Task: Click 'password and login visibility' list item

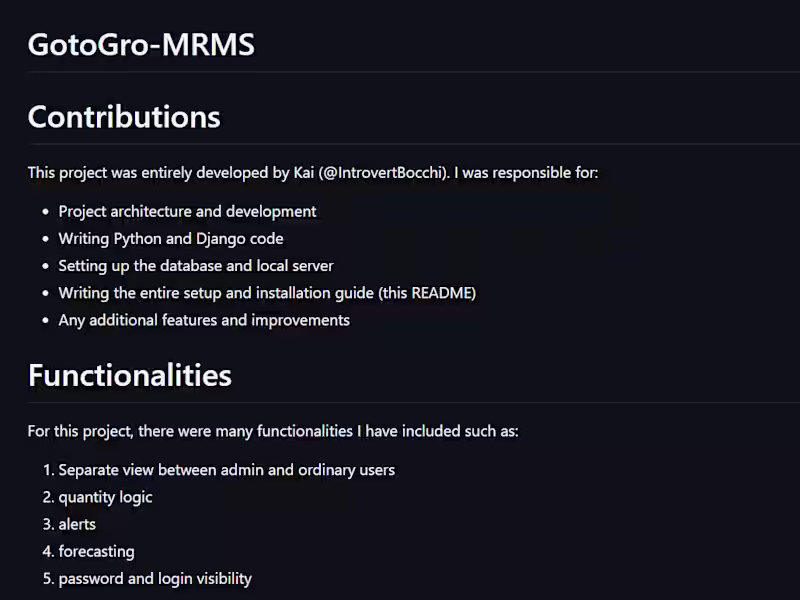Action: tap(155, 578)
